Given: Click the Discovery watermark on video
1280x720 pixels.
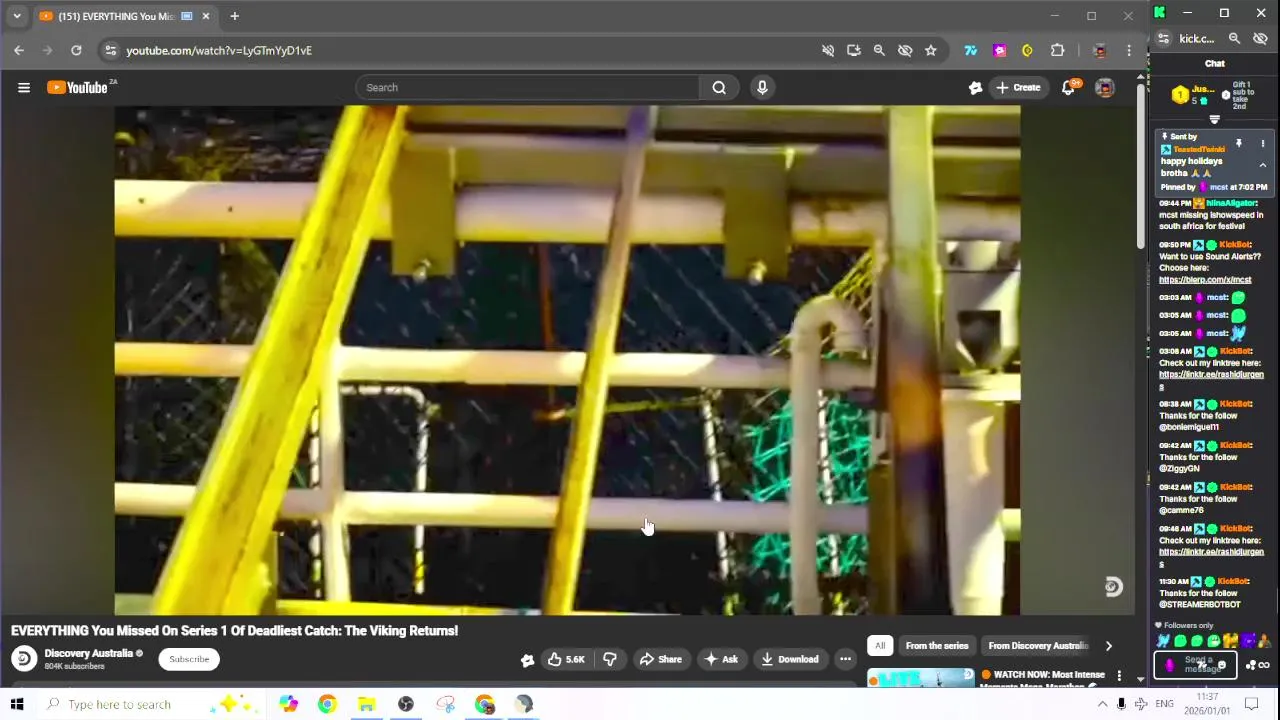Looking at the screenshot, I should pyautogui.click(x=1113, y=587).
